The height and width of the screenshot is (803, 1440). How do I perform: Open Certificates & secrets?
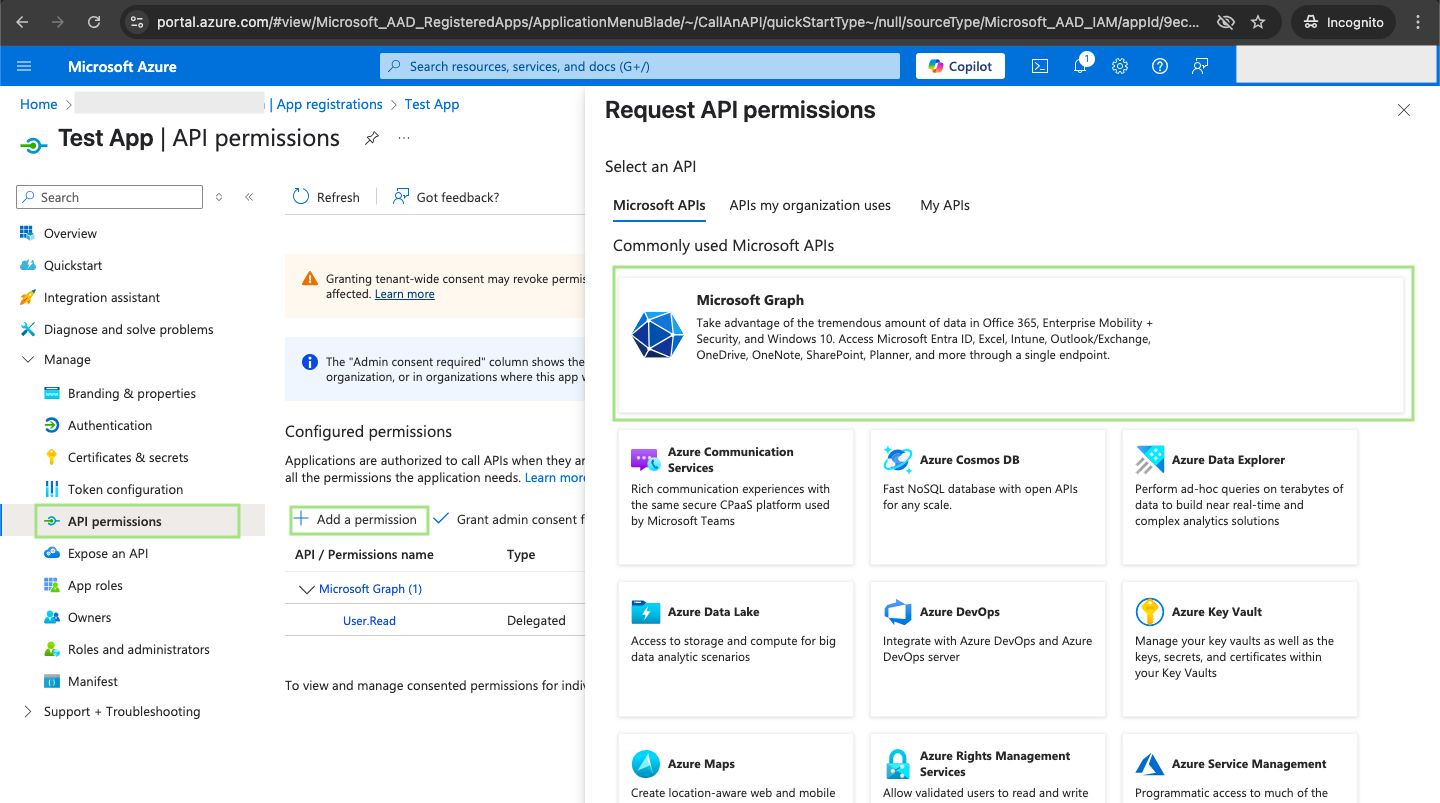pos(128,457)
